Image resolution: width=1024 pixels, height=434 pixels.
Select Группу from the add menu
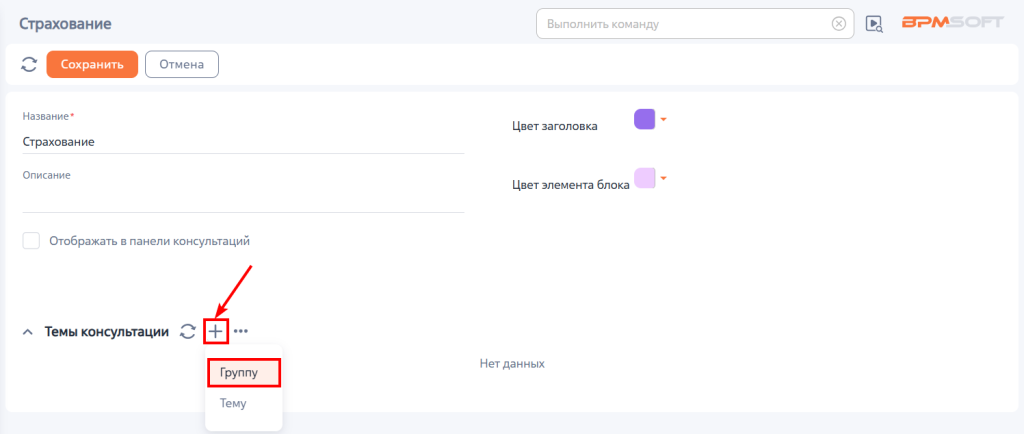[x=244, y=373]
